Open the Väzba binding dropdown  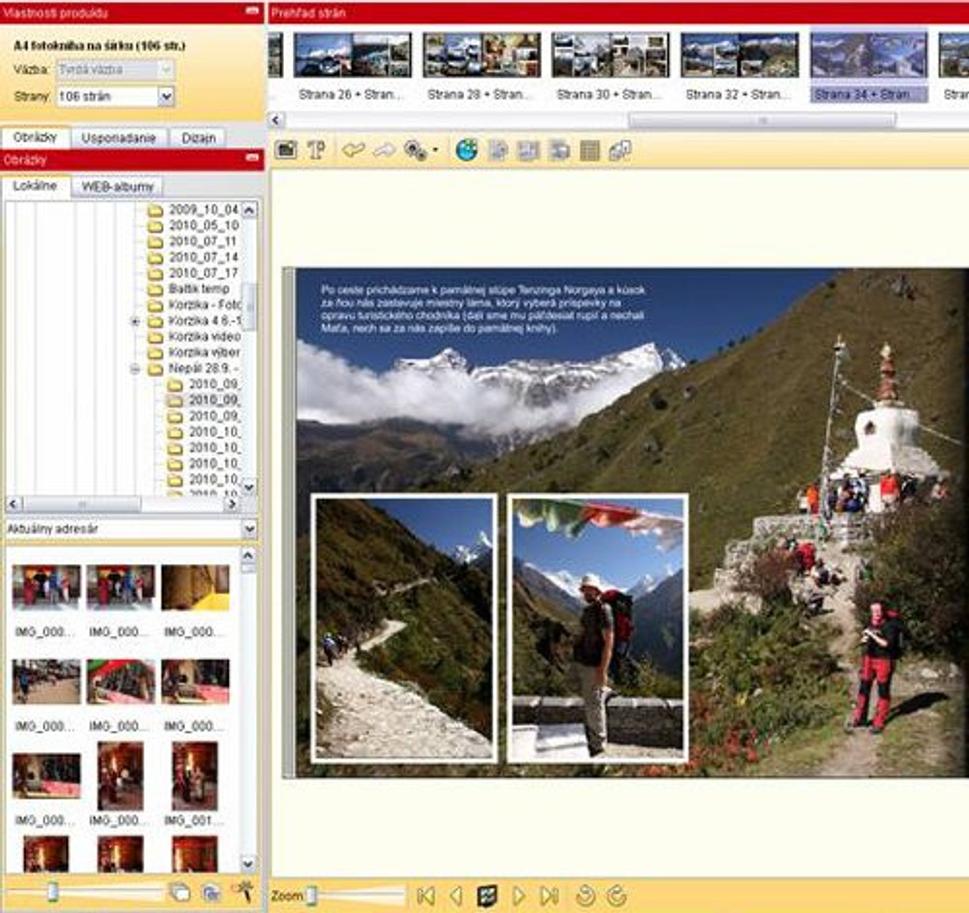(x=166, y=69)
